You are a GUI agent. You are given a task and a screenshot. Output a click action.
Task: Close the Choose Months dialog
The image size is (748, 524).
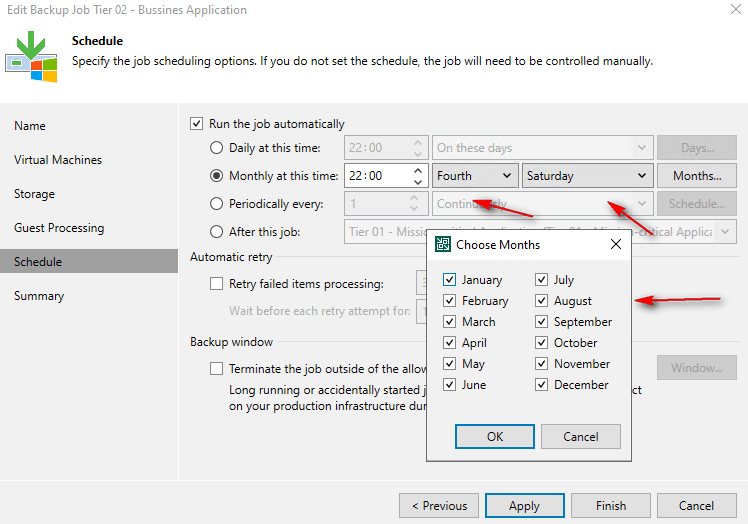[x=615, y=245]
